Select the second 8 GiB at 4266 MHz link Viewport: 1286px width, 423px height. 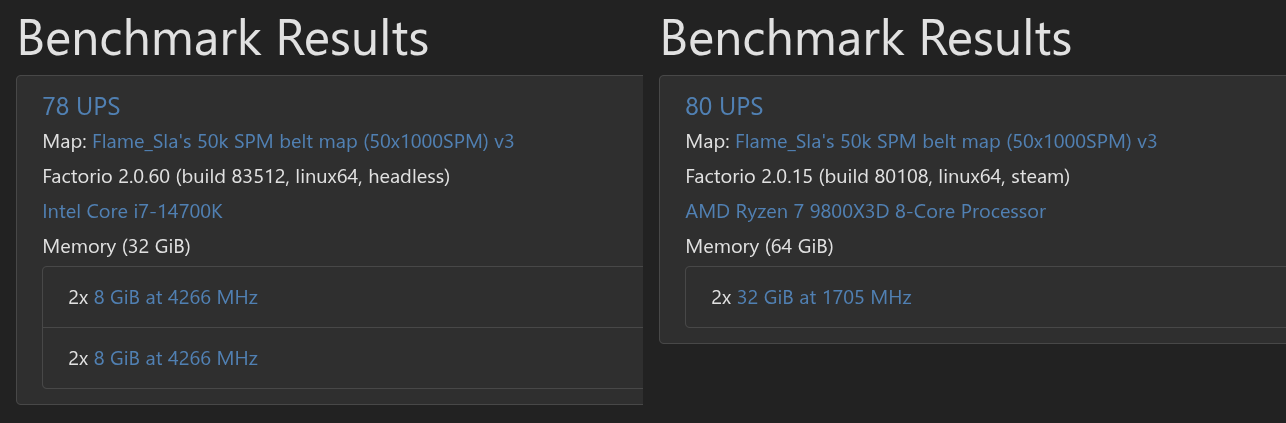pyautogui.click(x=176, y=358)
